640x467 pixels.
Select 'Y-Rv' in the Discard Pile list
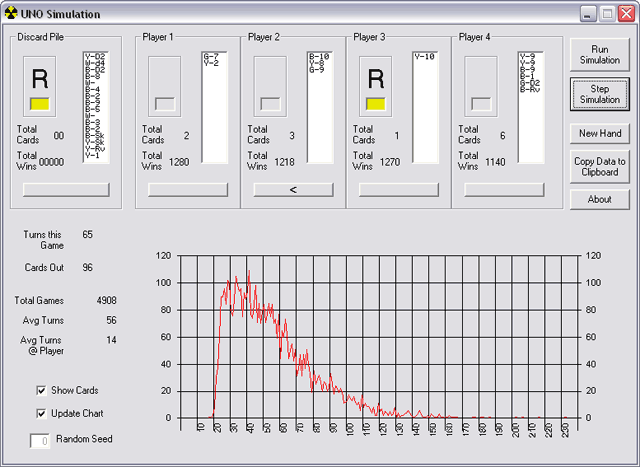[95, 148]
